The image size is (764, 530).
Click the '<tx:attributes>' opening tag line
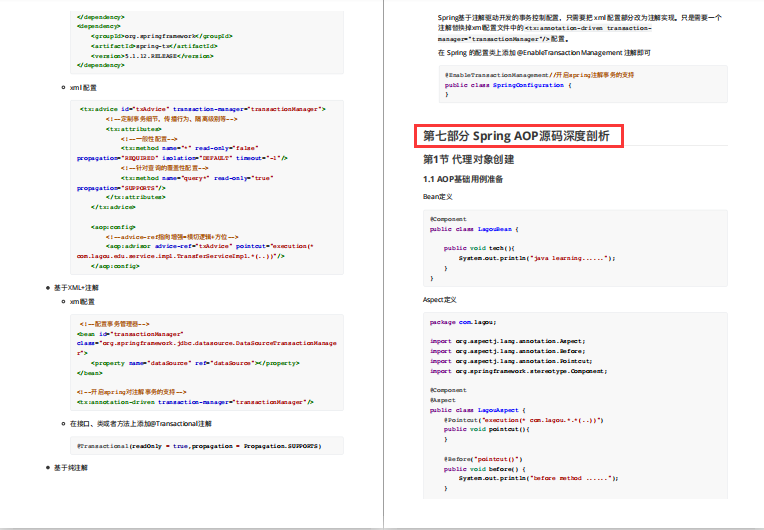point(134,129)
